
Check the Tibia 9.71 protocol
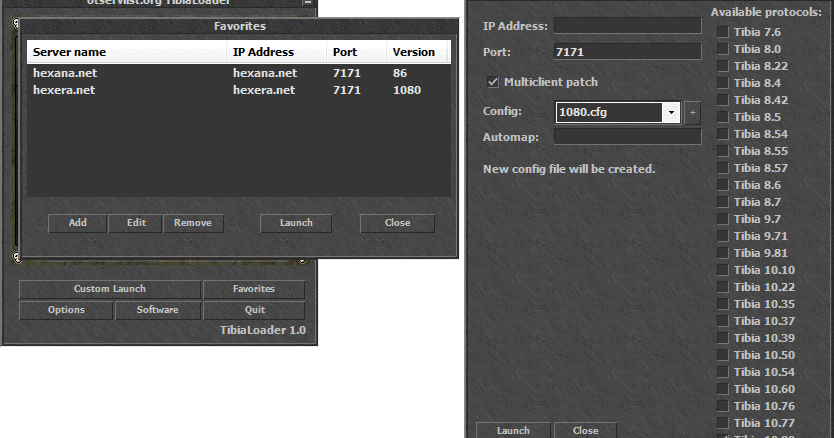coord(722,236)
